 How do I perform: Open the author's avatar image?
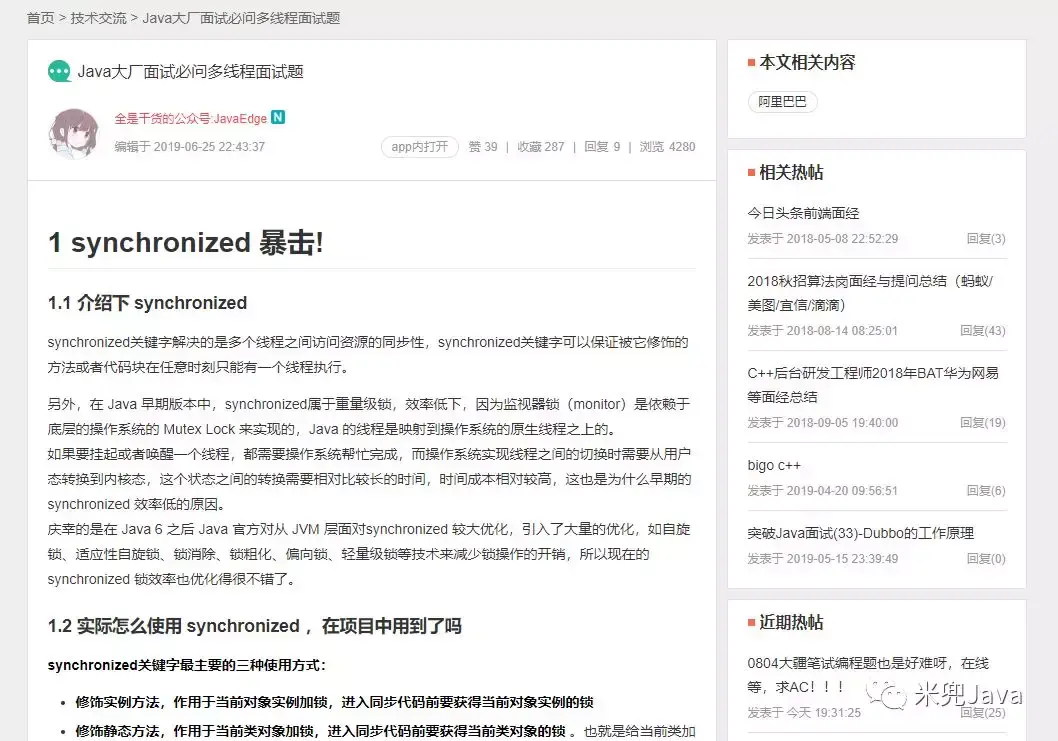[x=74, y=134]
